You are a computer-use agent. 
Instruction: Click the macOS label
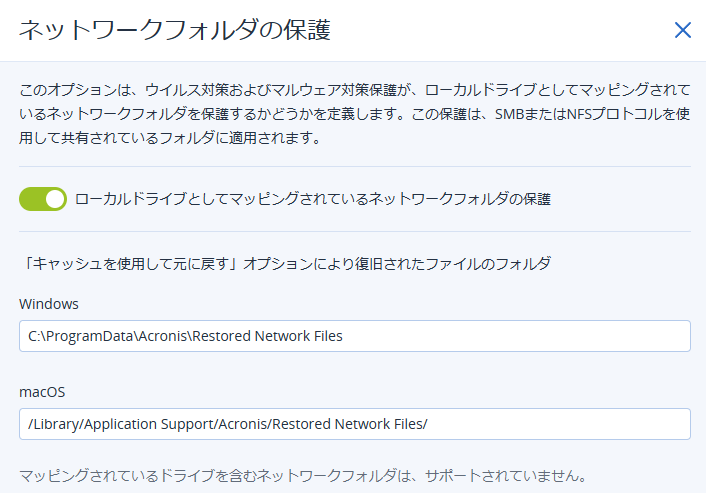42,392
